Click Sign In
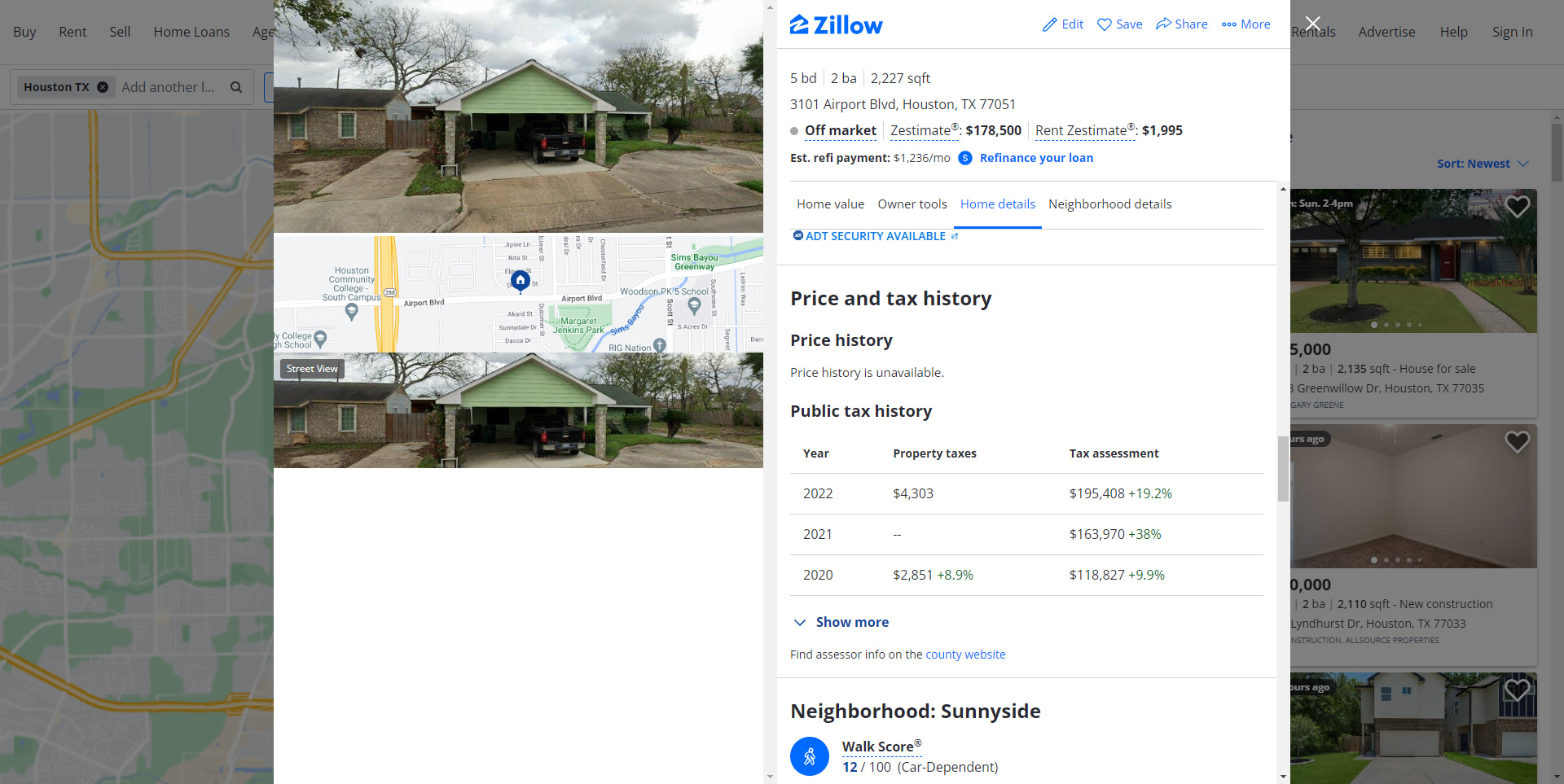The width and height of the screenshot is (1564, 784). point(1512,32)
